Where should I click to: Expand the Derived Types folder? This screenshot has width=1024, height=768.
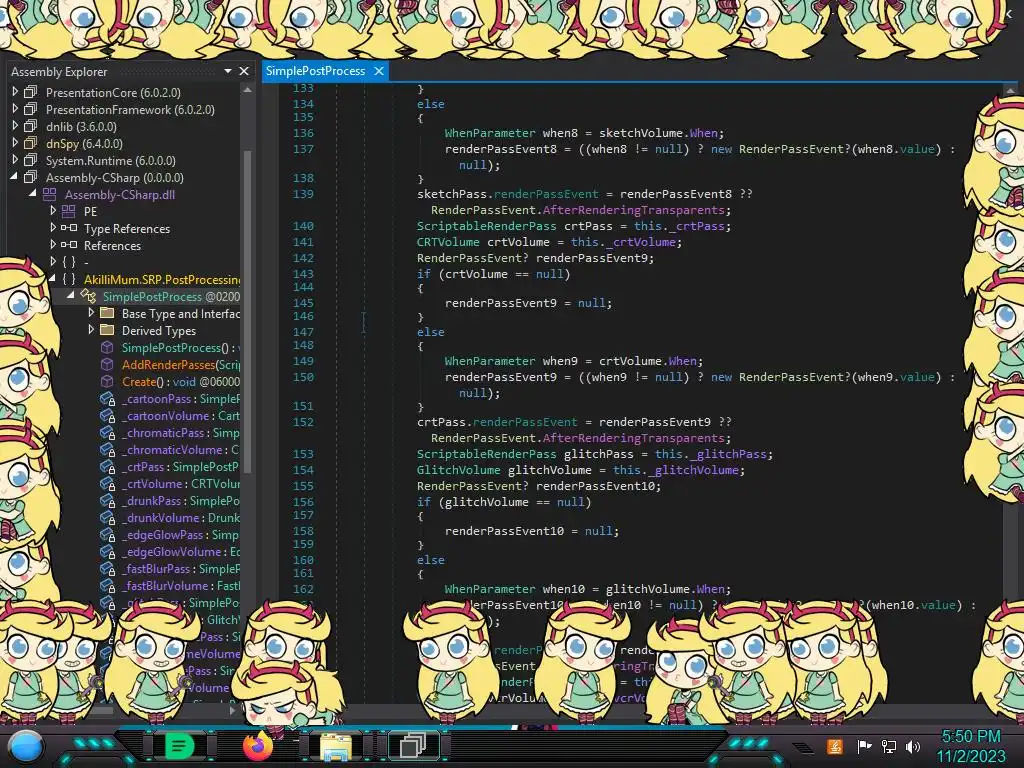[x=91, y=330]
